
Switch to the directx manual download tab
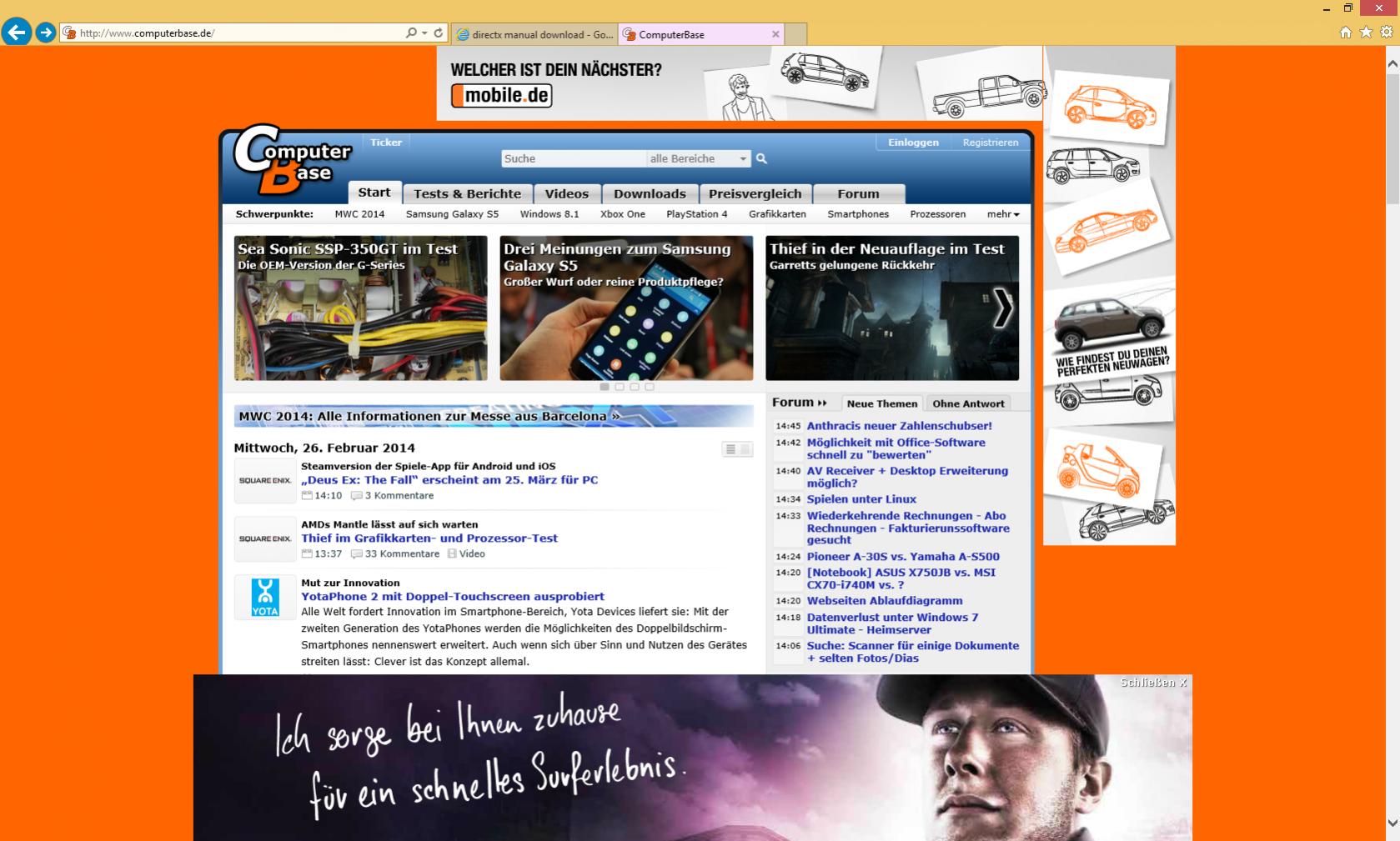point(535,34)
